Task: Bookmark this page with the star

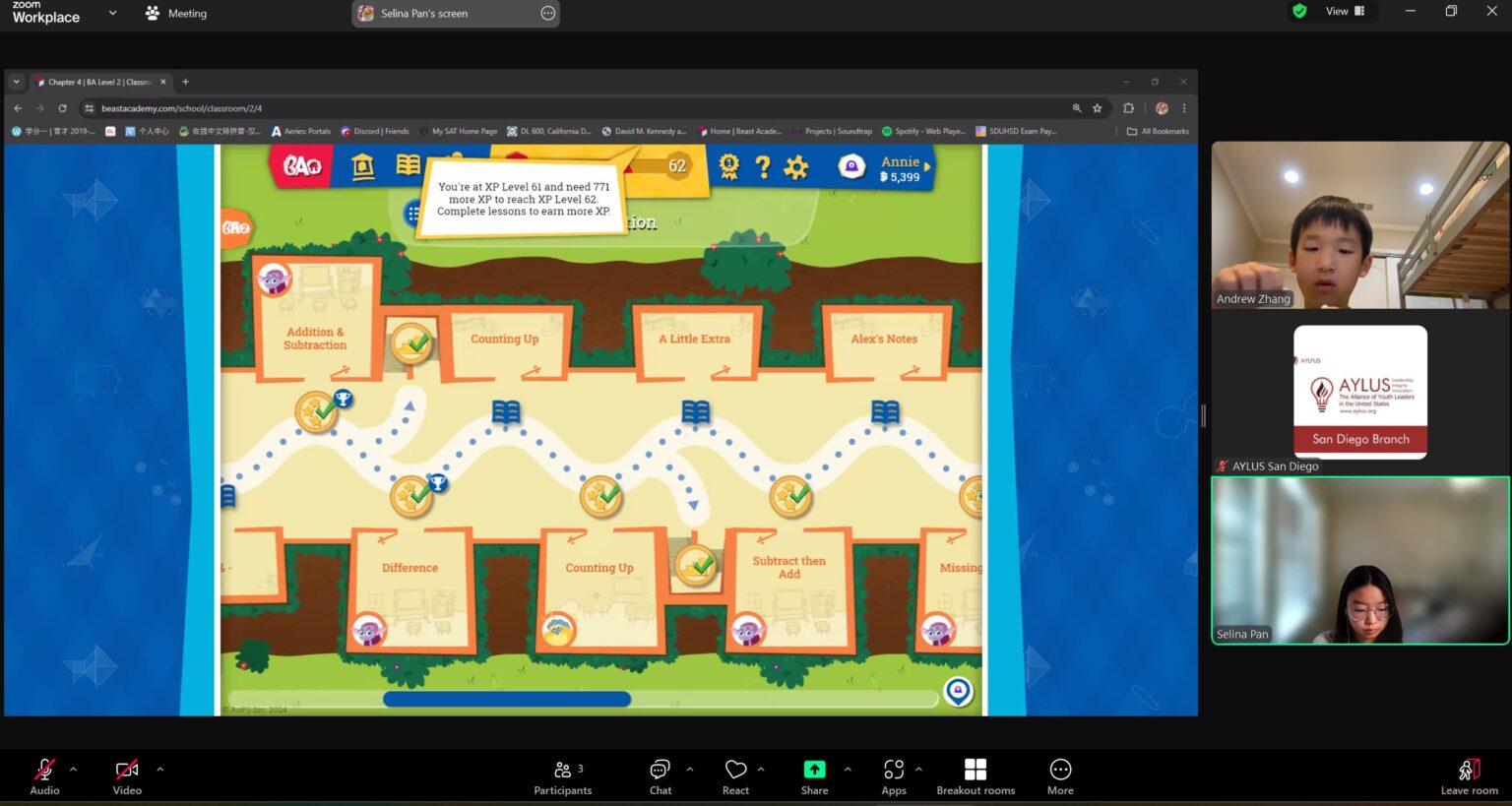Action: tap(1097, 108)
